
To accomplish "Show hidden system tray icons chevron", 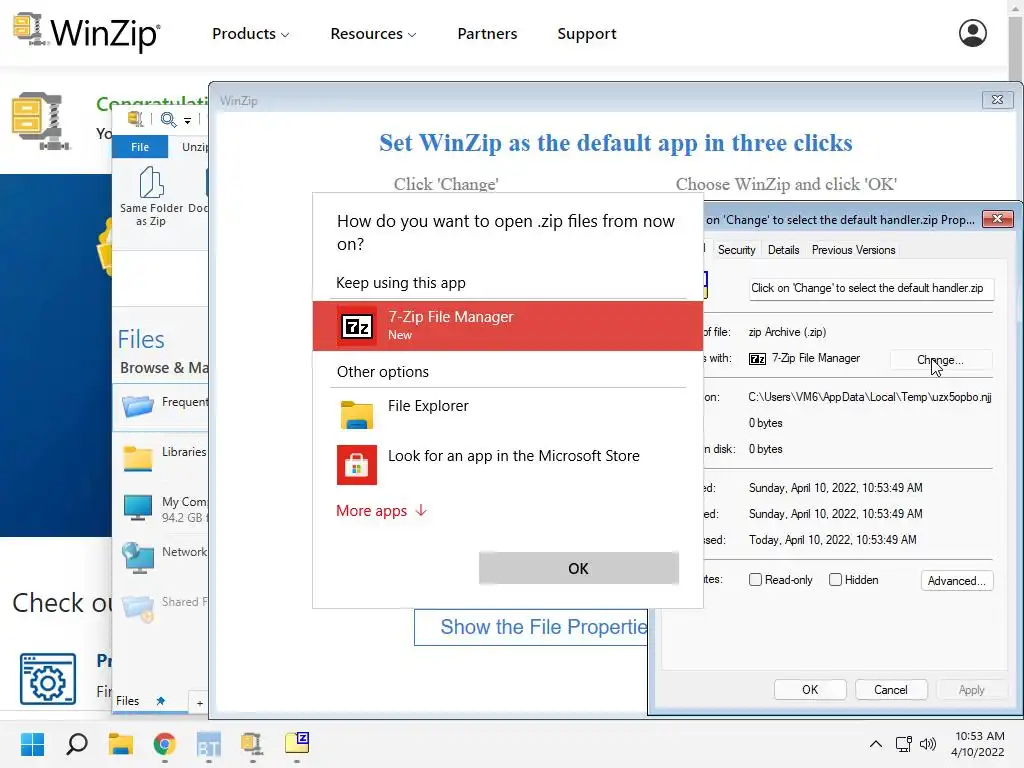I will 876,744.
